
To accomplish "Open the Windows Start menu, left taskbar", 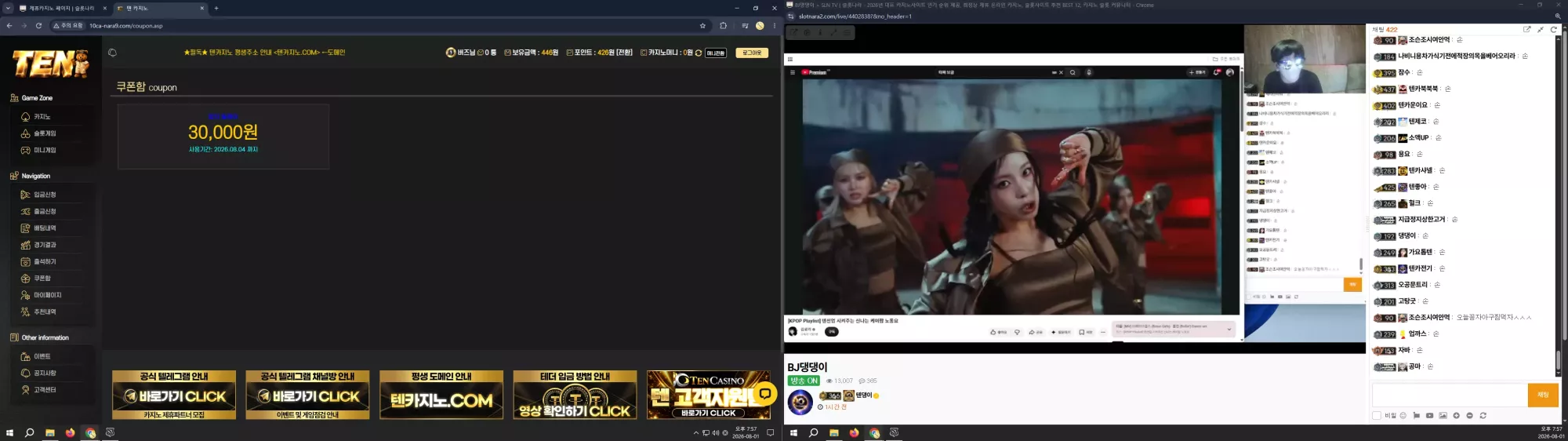I will point(10,432).
